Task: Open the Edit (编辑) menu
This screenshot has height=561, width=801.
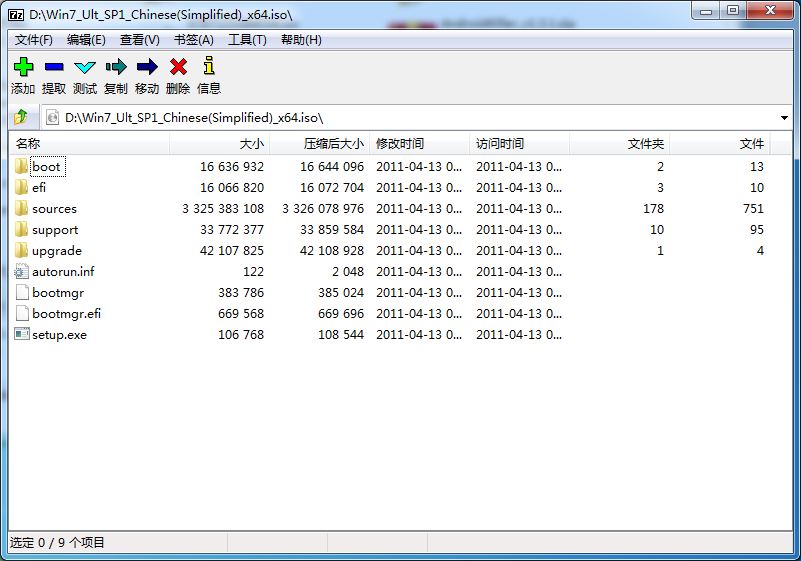Action: [86, 40]
